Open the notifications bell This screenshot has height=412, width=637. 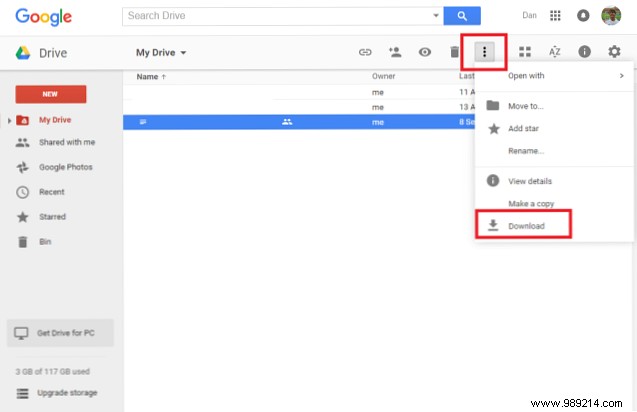click(x=583, y=15)
